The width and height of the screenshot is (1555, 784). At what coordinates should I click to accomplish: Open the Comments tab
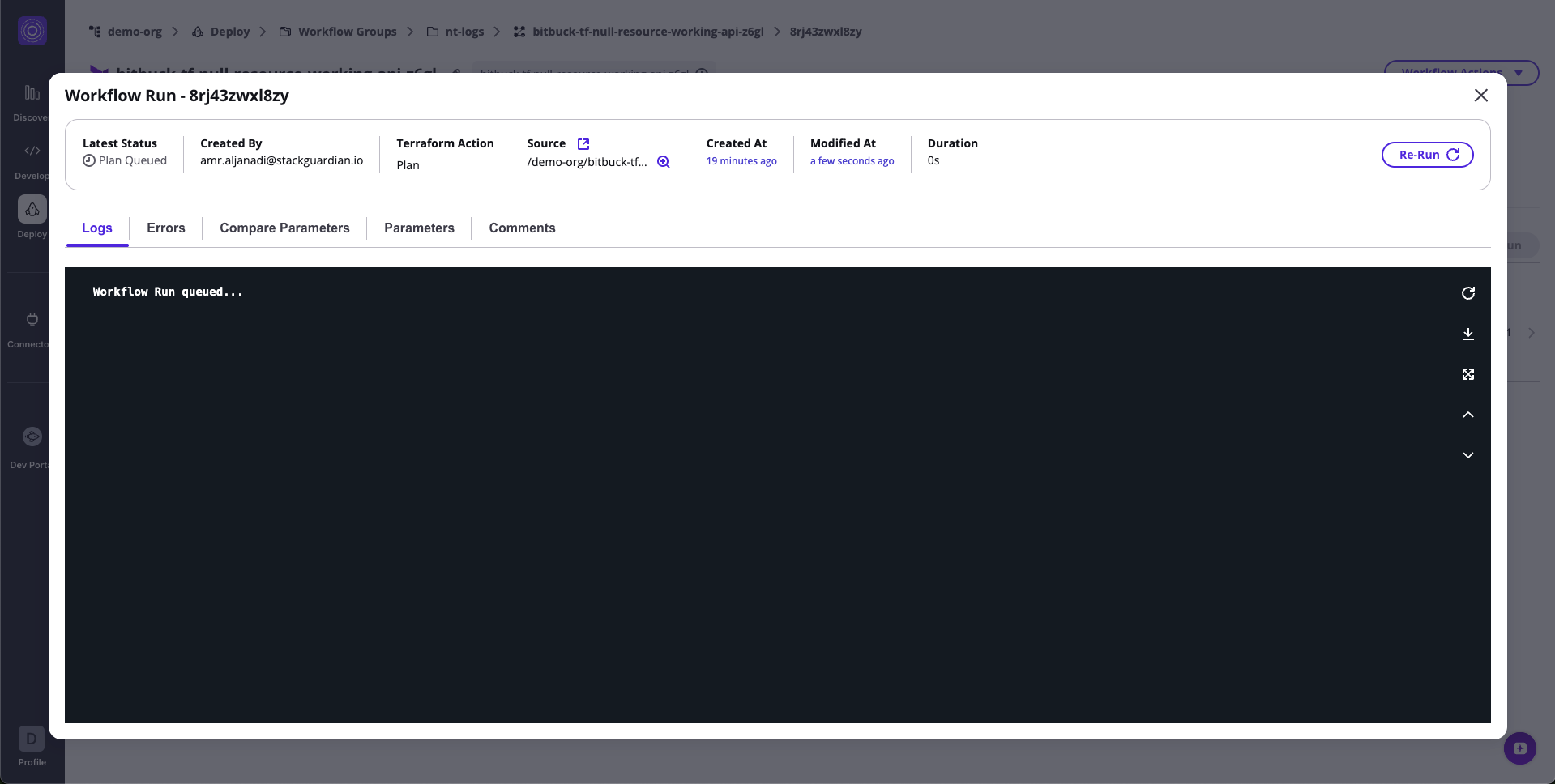(x=521, y=228)
